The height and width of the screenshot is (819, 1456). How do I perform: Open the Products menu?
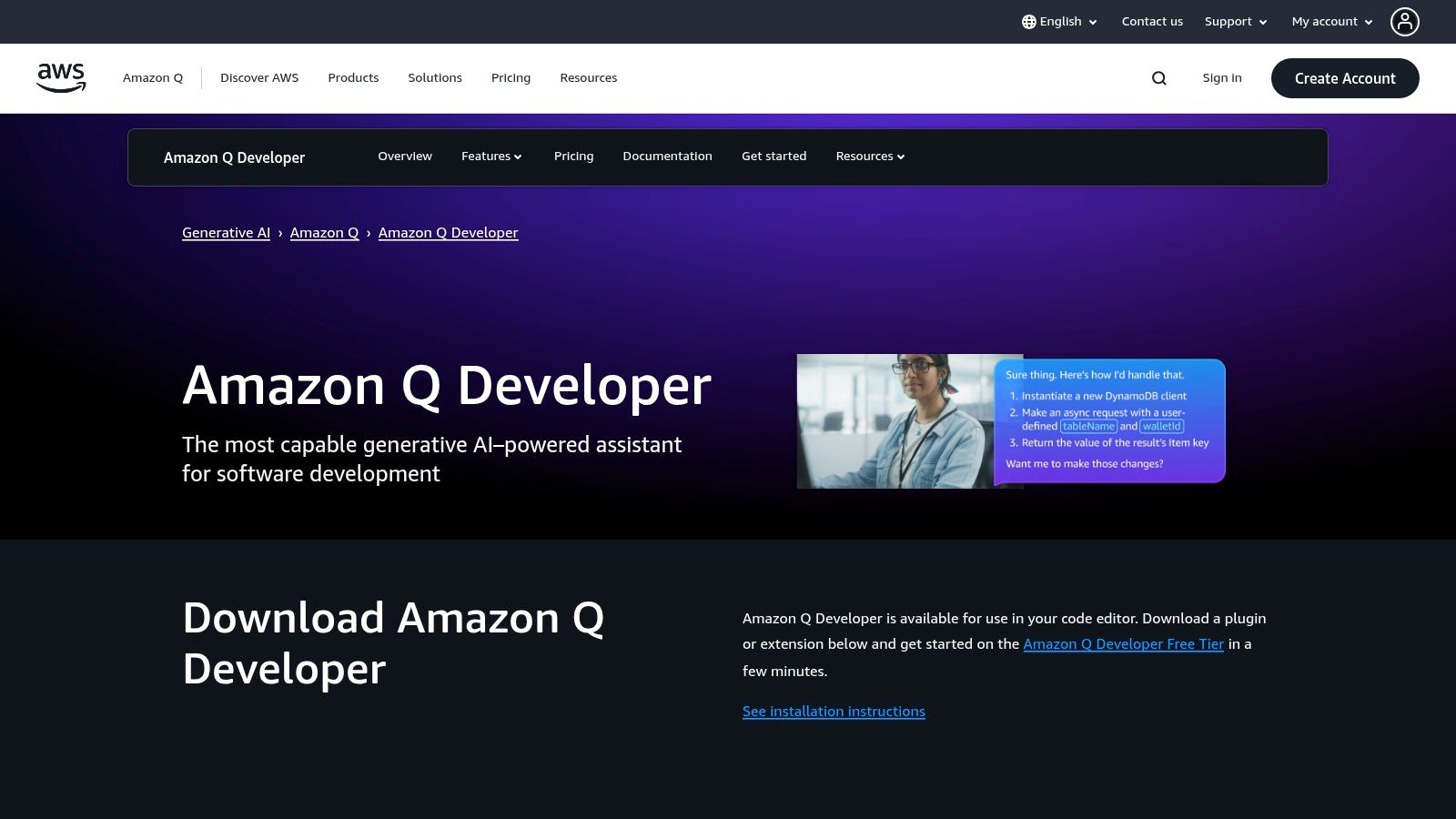point(353,78)
